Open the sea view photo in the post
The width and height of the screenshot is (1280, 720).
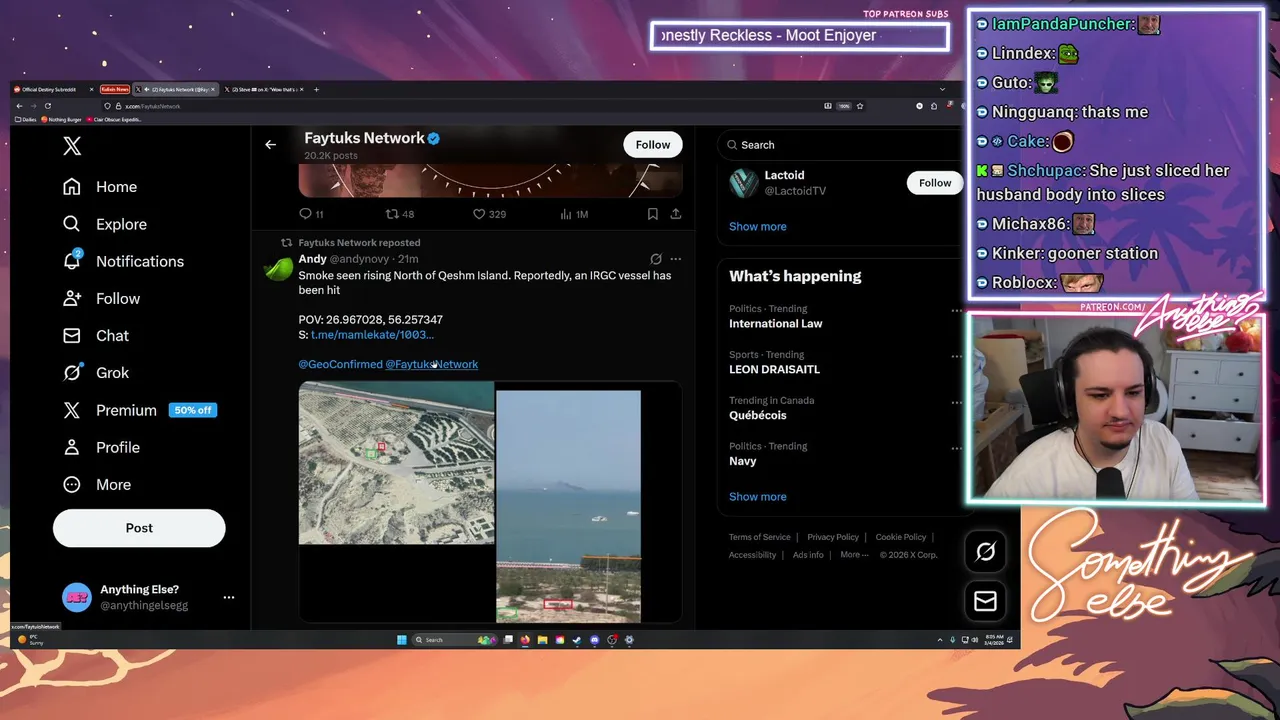pyautogui.click(x=568, y=506)
